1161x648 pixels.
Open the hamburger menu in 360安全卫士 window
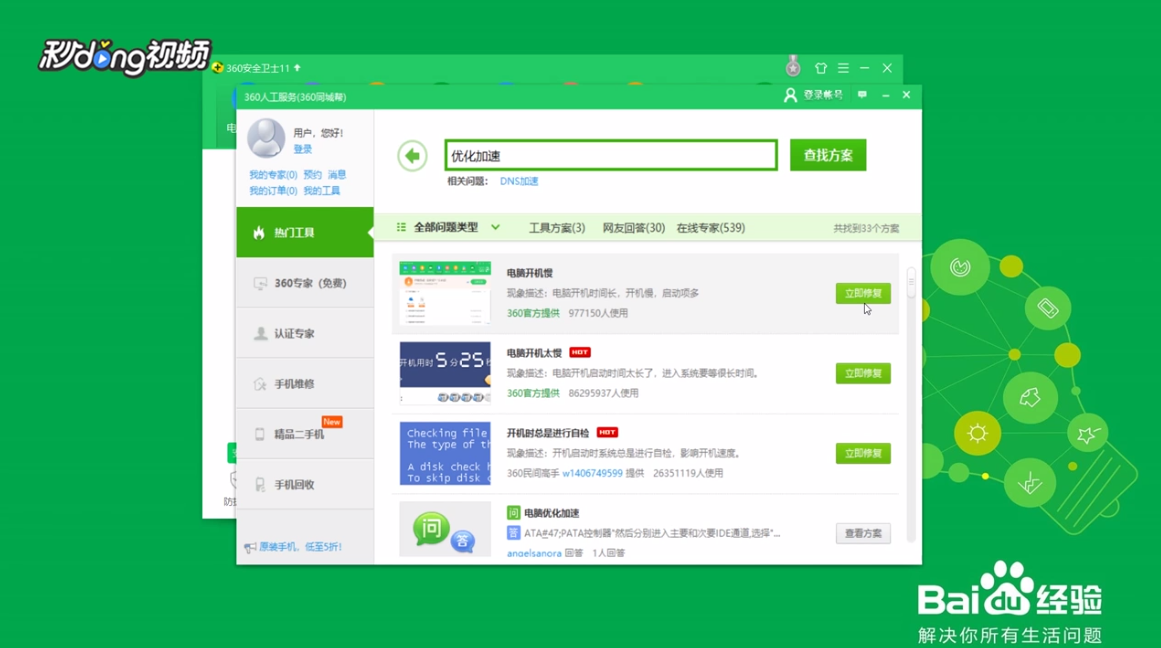pos(843,68)
